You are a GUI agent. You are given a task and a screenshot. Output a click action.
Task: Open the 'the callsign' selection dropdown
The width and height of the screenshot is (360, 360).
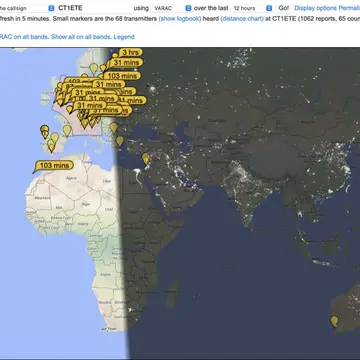point(27,8)
